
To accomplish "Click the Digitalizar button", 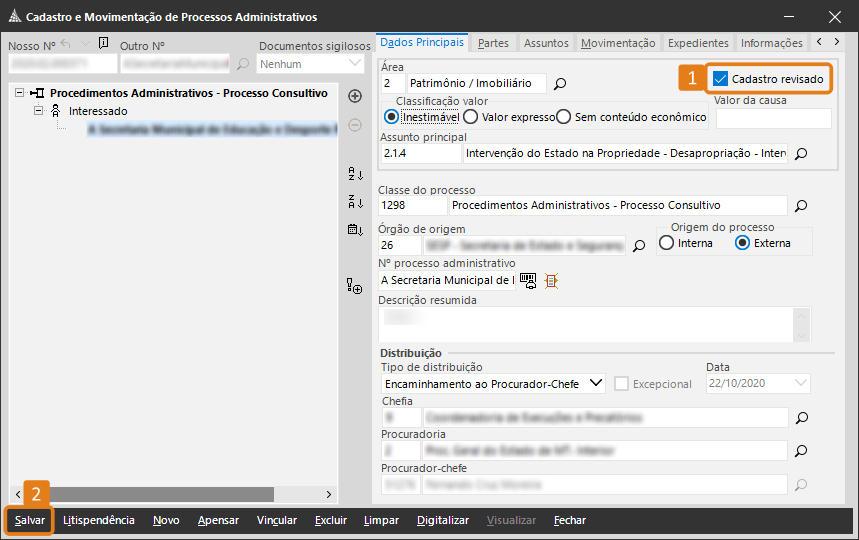I will [x=442, y=520].
